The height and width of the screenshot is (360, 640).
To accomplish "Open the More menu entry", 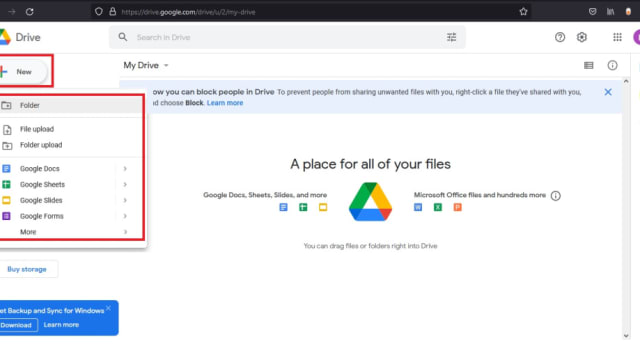I will 71,232.
